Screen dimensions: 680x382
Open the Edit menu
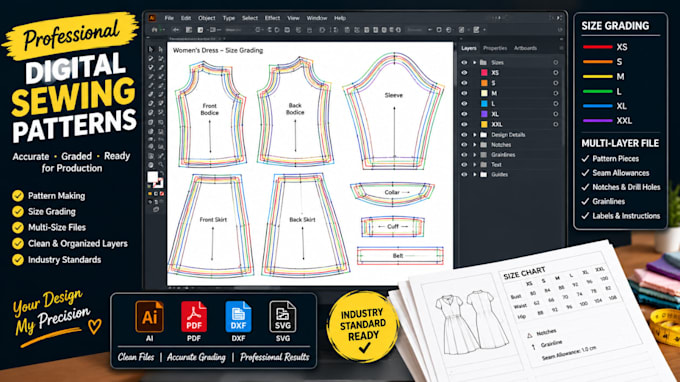tap(186, 18)
